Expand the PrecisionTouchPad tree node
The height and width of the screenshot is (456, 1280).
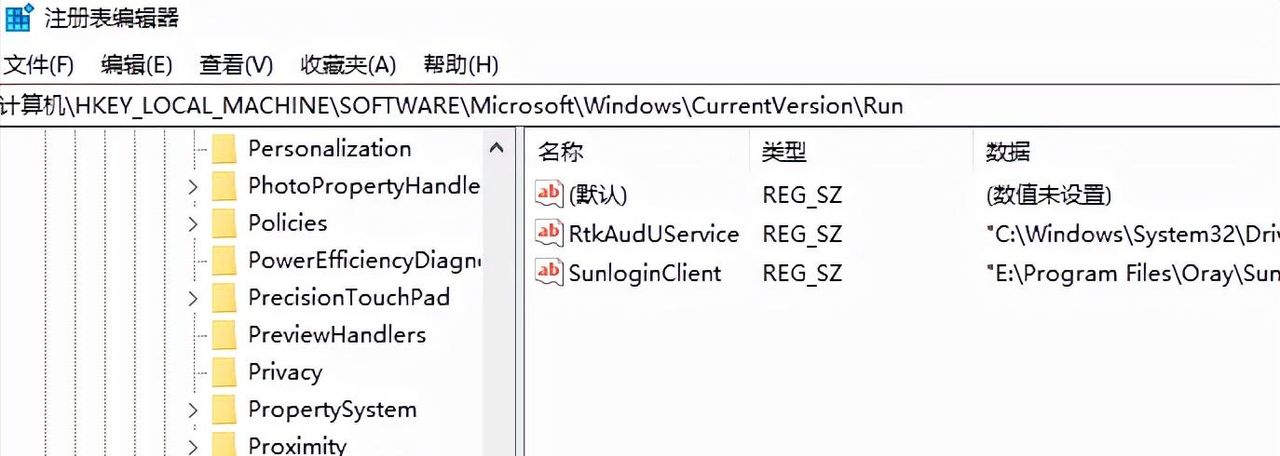click(193, 298)
